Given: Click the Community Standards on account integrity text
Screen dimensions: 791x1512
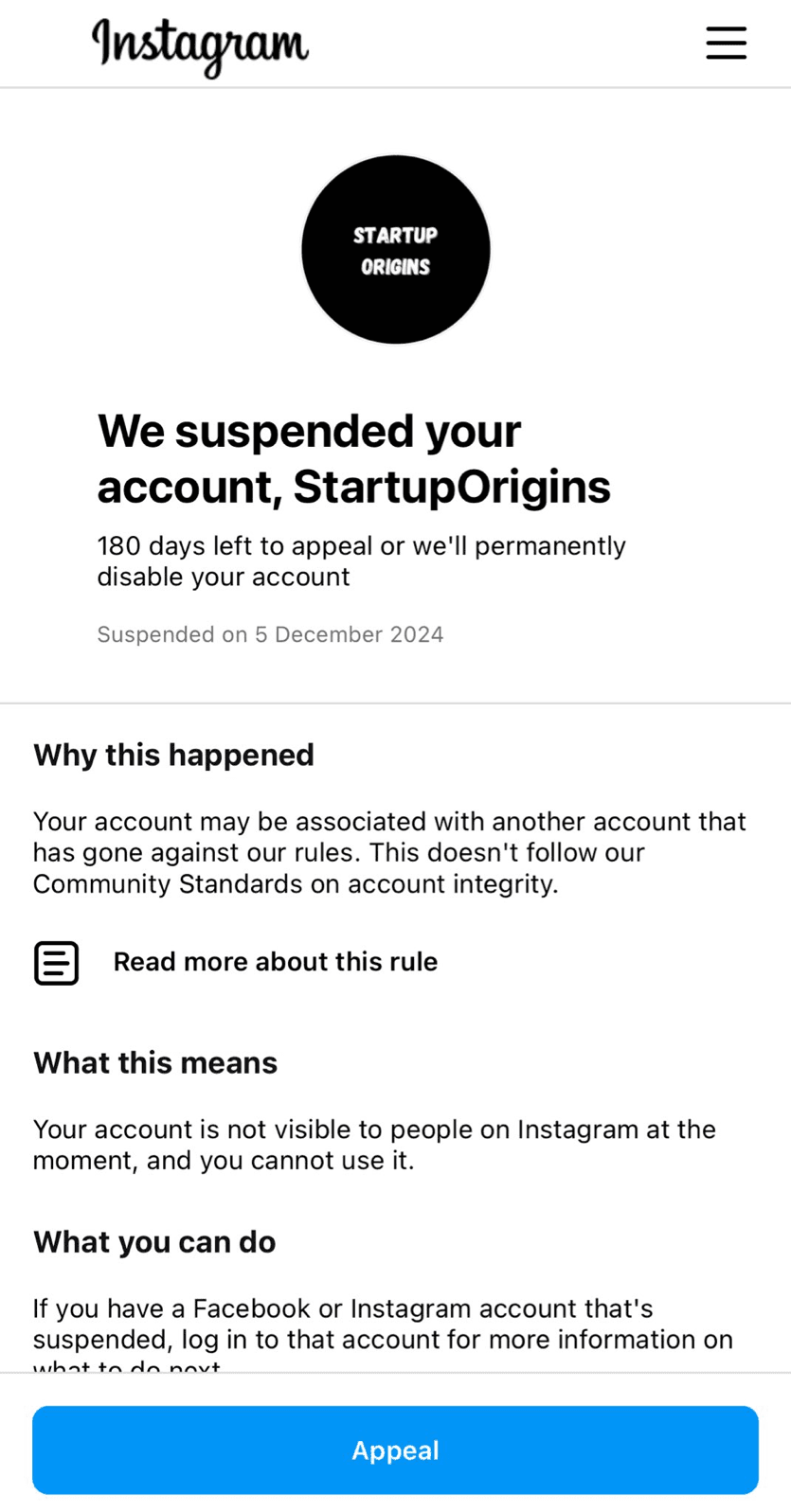Looking at the screenshot, I should 295,884.
